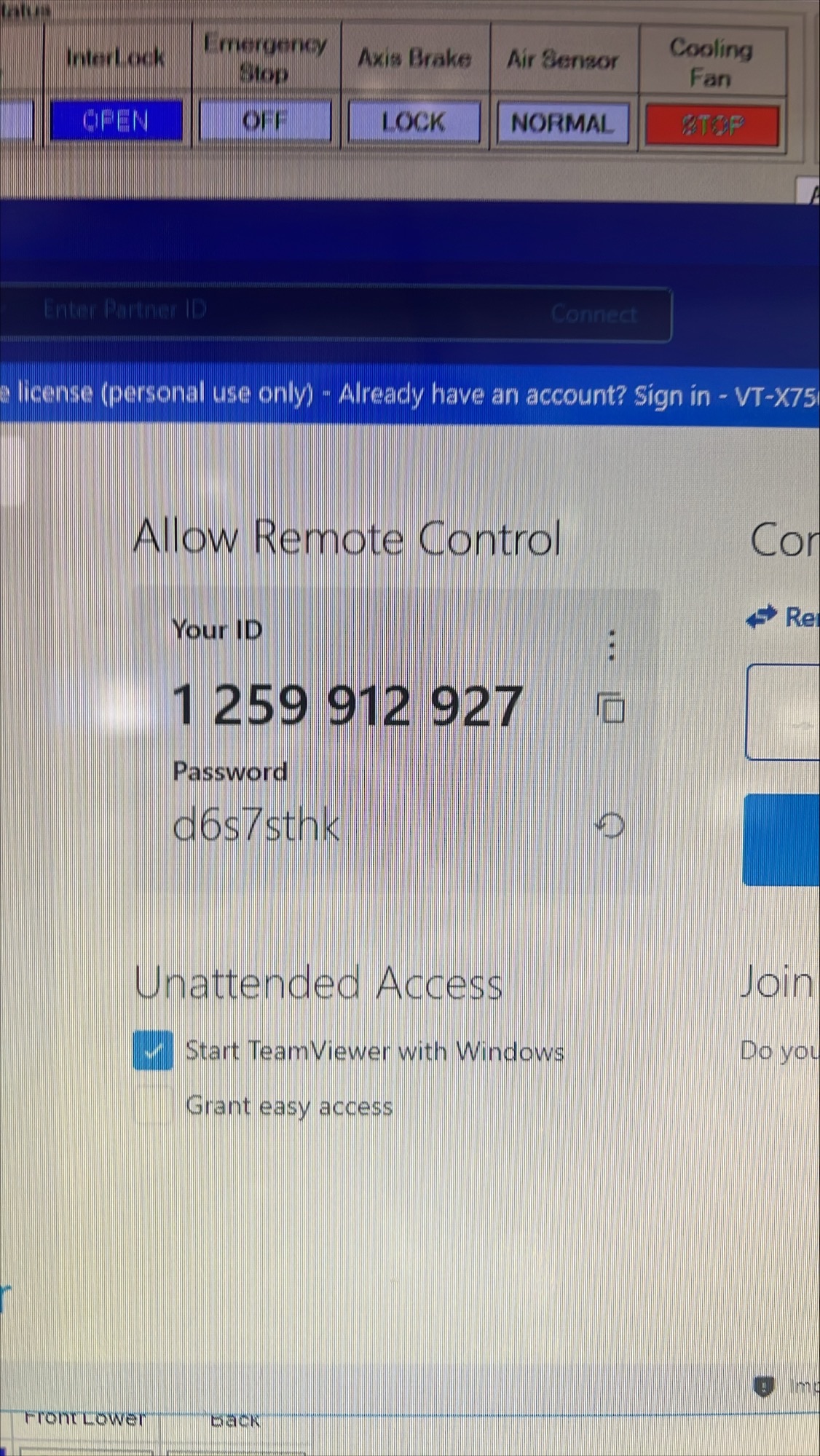Click the InterLock OPEN status indicator

tap(116, 120)
